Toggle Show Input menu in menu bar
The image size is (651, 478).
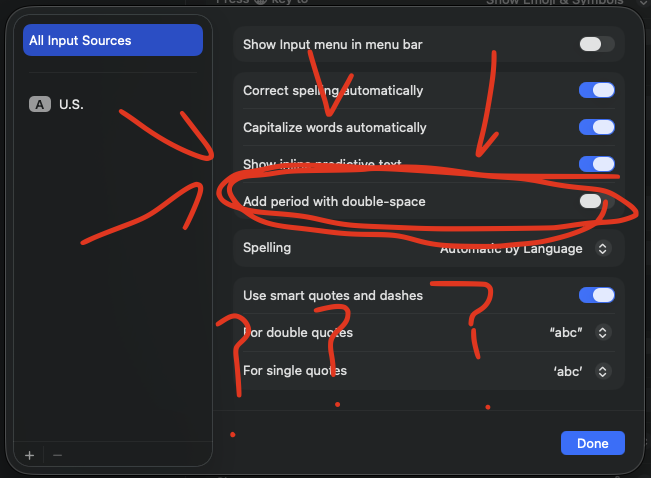[x=597, y=44]
